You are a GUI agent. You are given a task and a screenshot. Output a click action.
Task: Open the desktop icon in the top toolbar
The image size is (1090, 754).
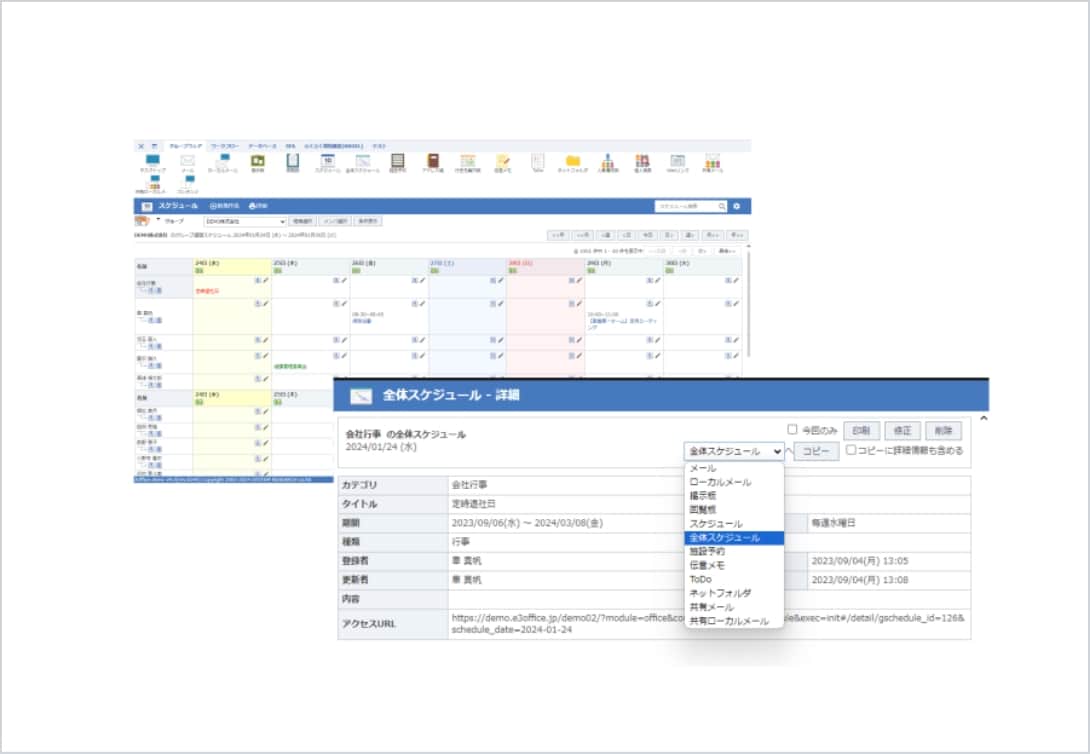tap(152, 161)
